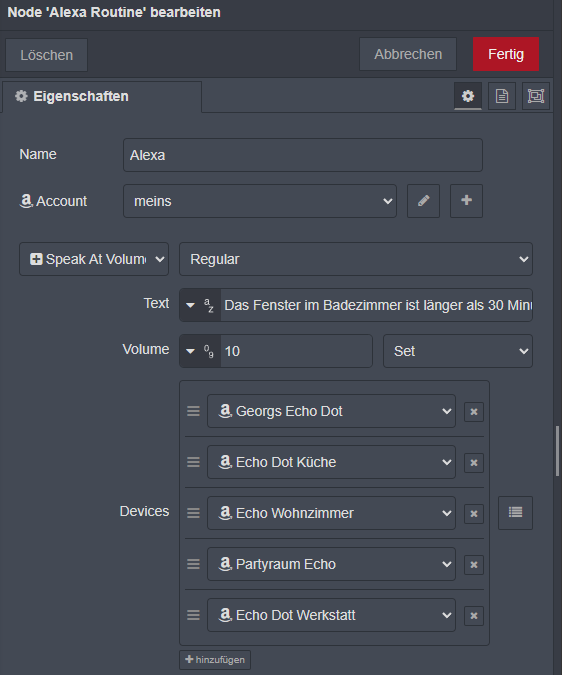Click the Devices label
Viewport: 562px width, 675px height.
pos(144,511)
